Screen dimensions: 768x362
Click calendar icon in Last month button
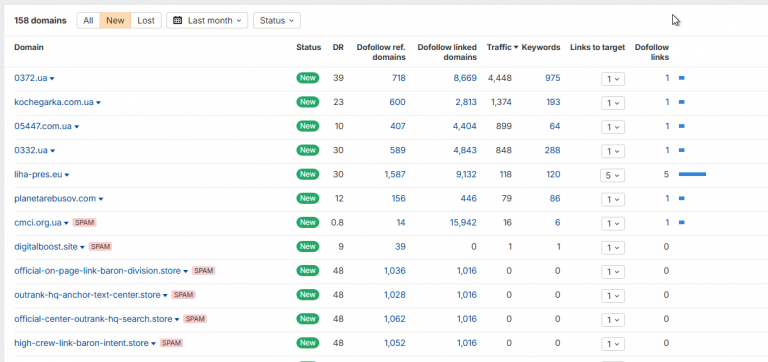[x=178, y=21]
